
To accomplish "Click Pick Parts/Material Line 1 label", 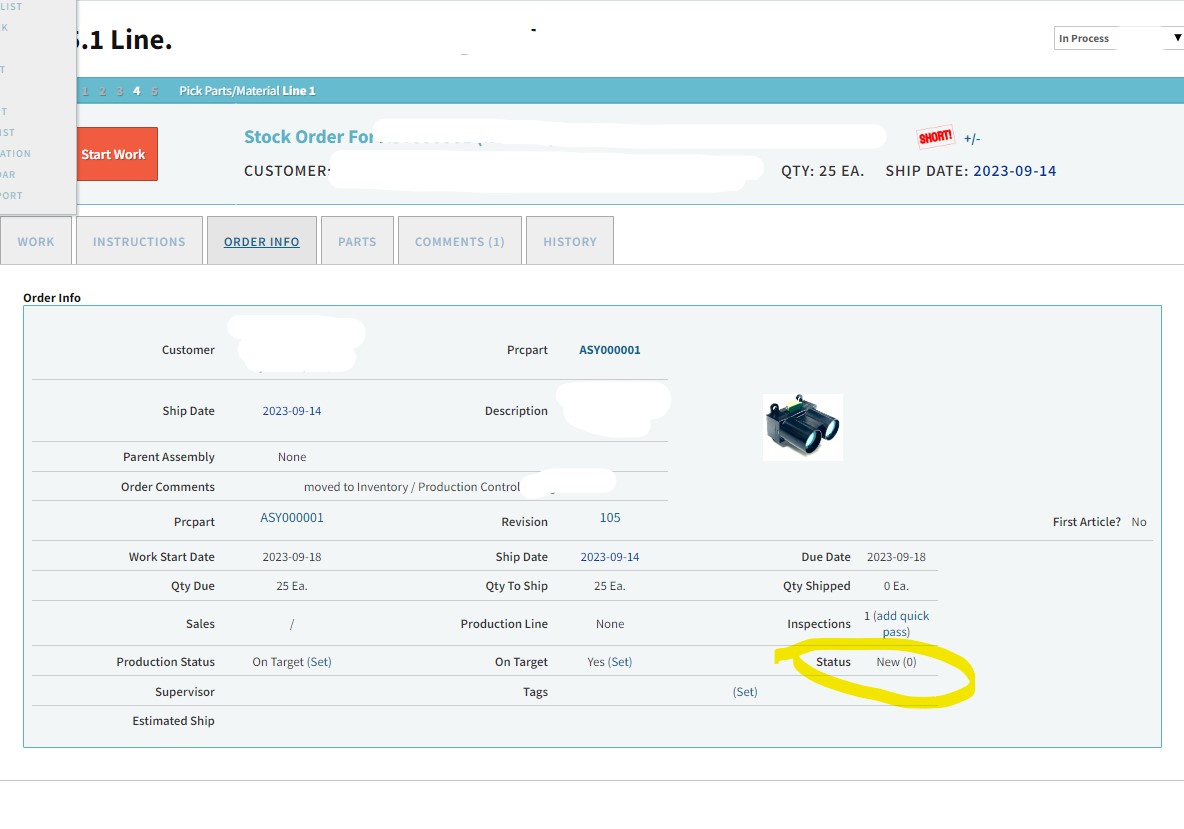I will 247,91.
